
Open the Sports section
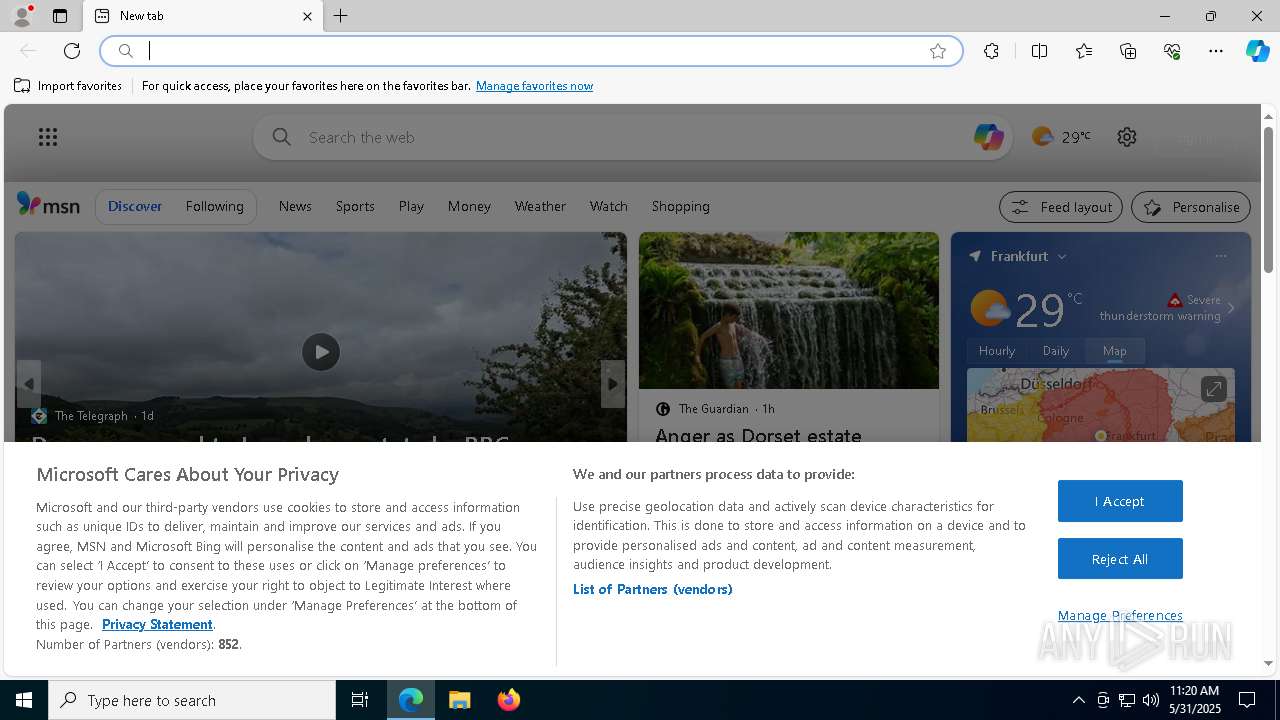click(x=355, y=206)
